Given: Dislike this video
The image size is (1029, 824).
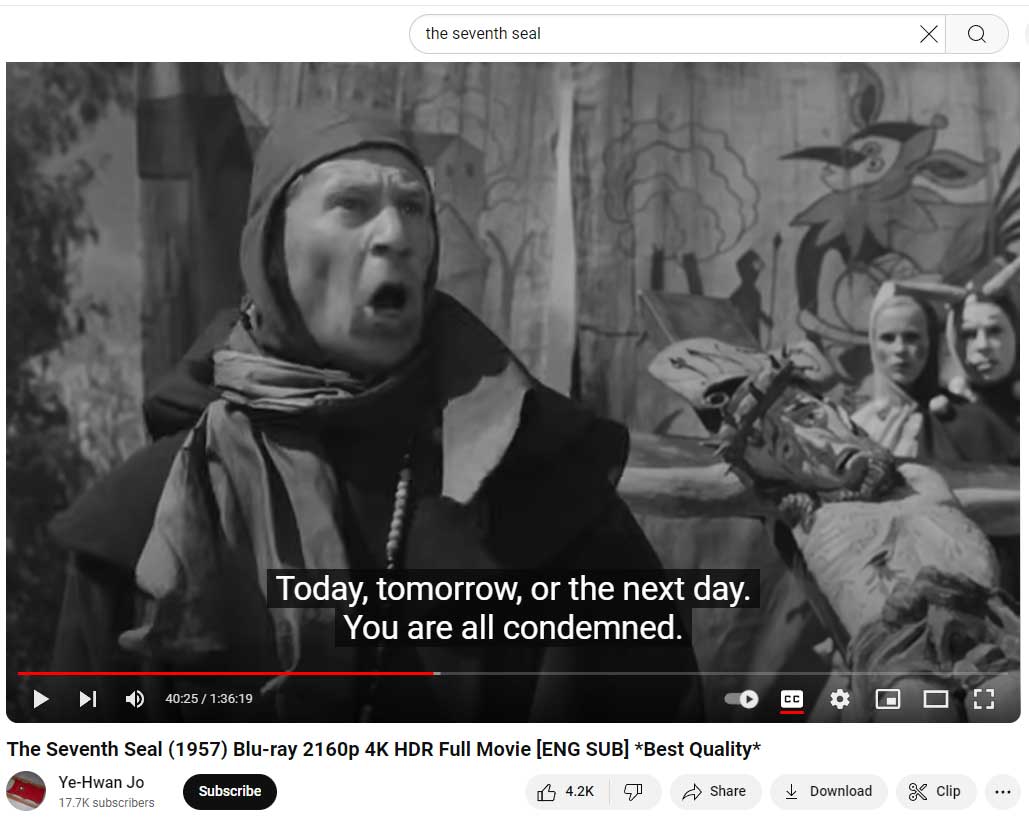Looking at the screenshot, I should tap(634, 792).
